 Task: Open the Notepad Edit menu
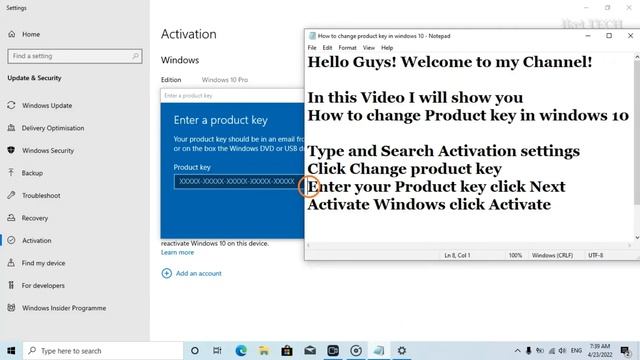tap(327, 48)
